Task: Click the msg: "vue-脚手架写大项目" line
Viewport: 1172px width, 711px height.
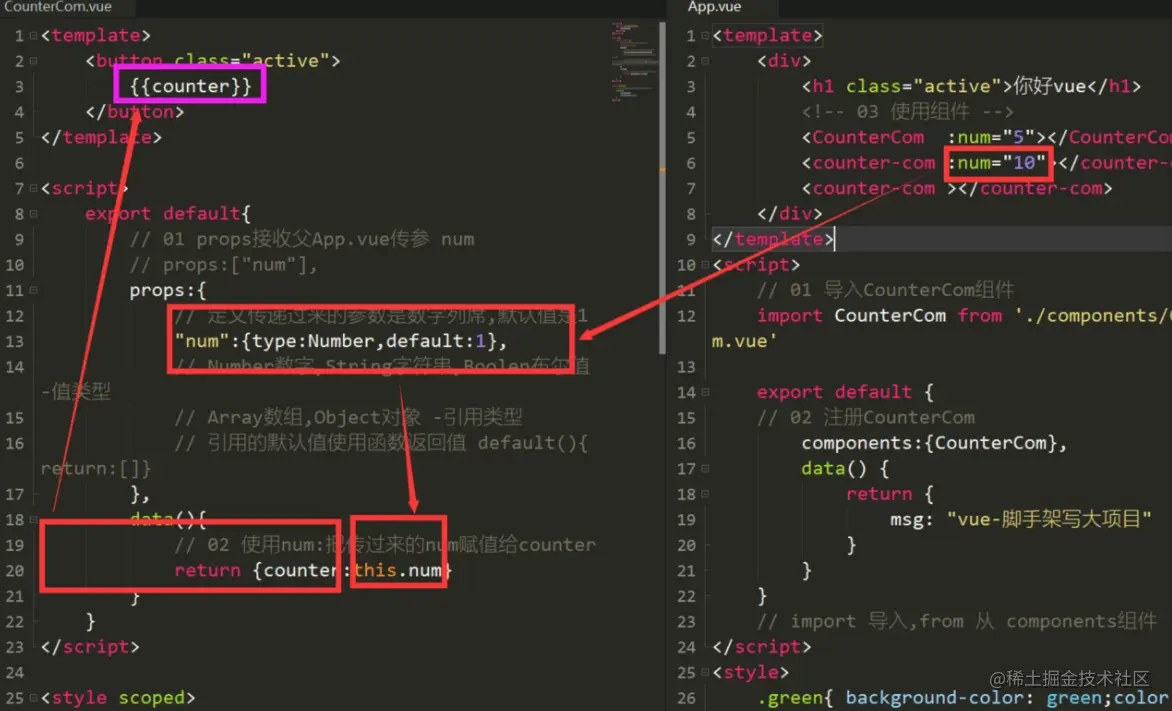Action: (1020, 520)
